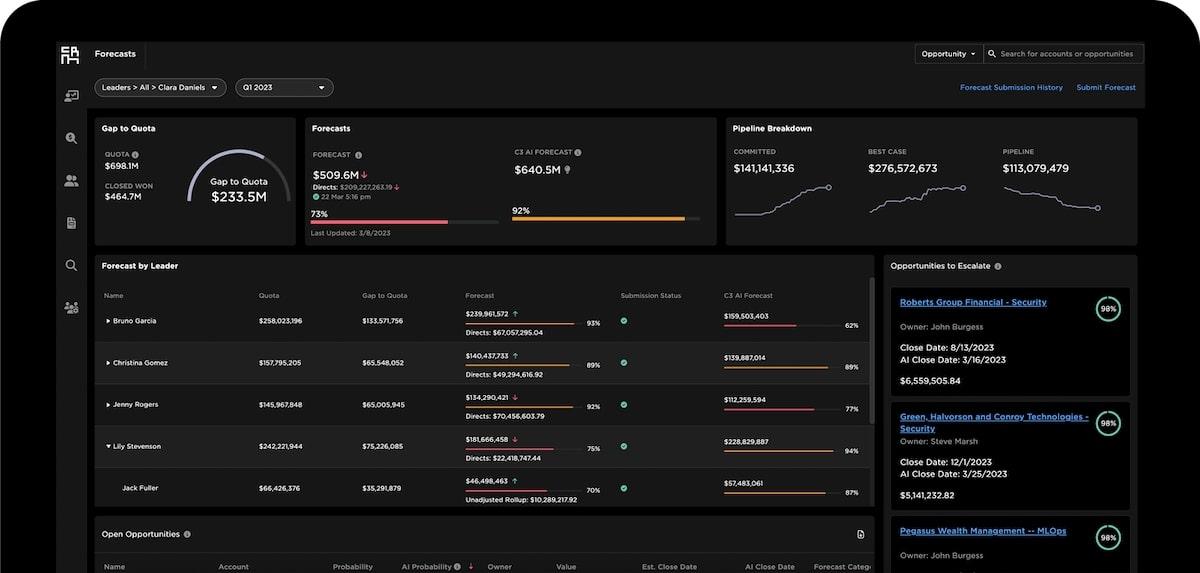Click the C3 AI logo icon
The width and height of the screenshot is (1200, 573).
(x=70, y=55)
